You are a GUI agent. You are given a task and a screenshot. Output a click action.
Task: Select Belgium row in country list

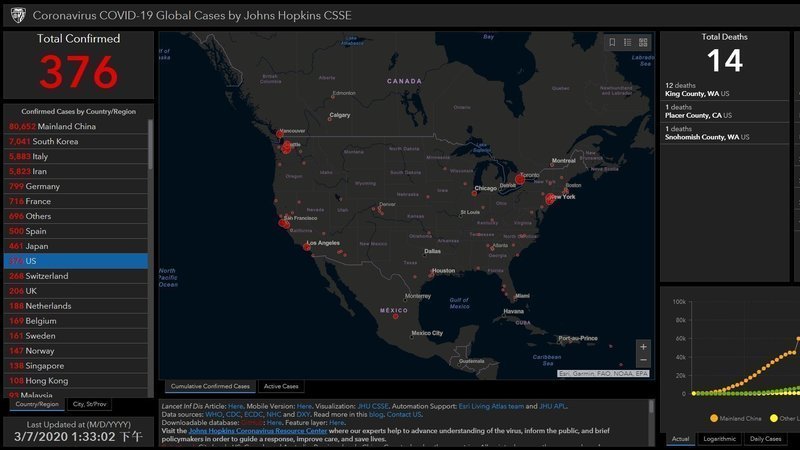click(76, 321)
